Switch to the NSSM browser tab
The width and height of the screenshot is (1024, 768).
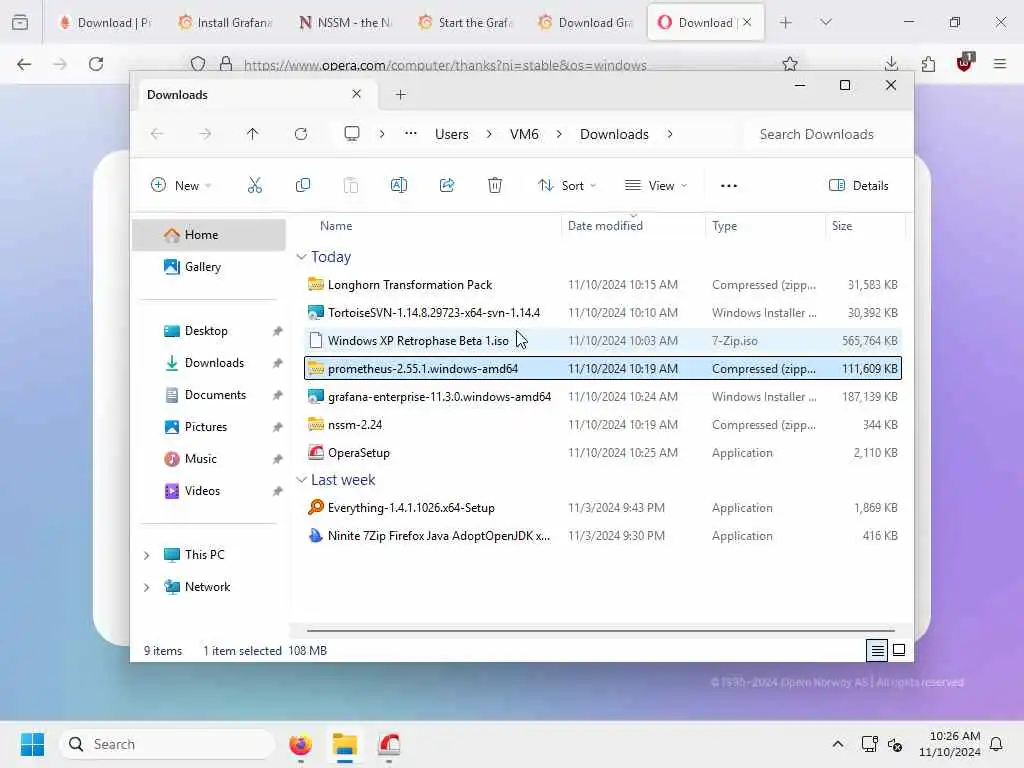(346, 22)
